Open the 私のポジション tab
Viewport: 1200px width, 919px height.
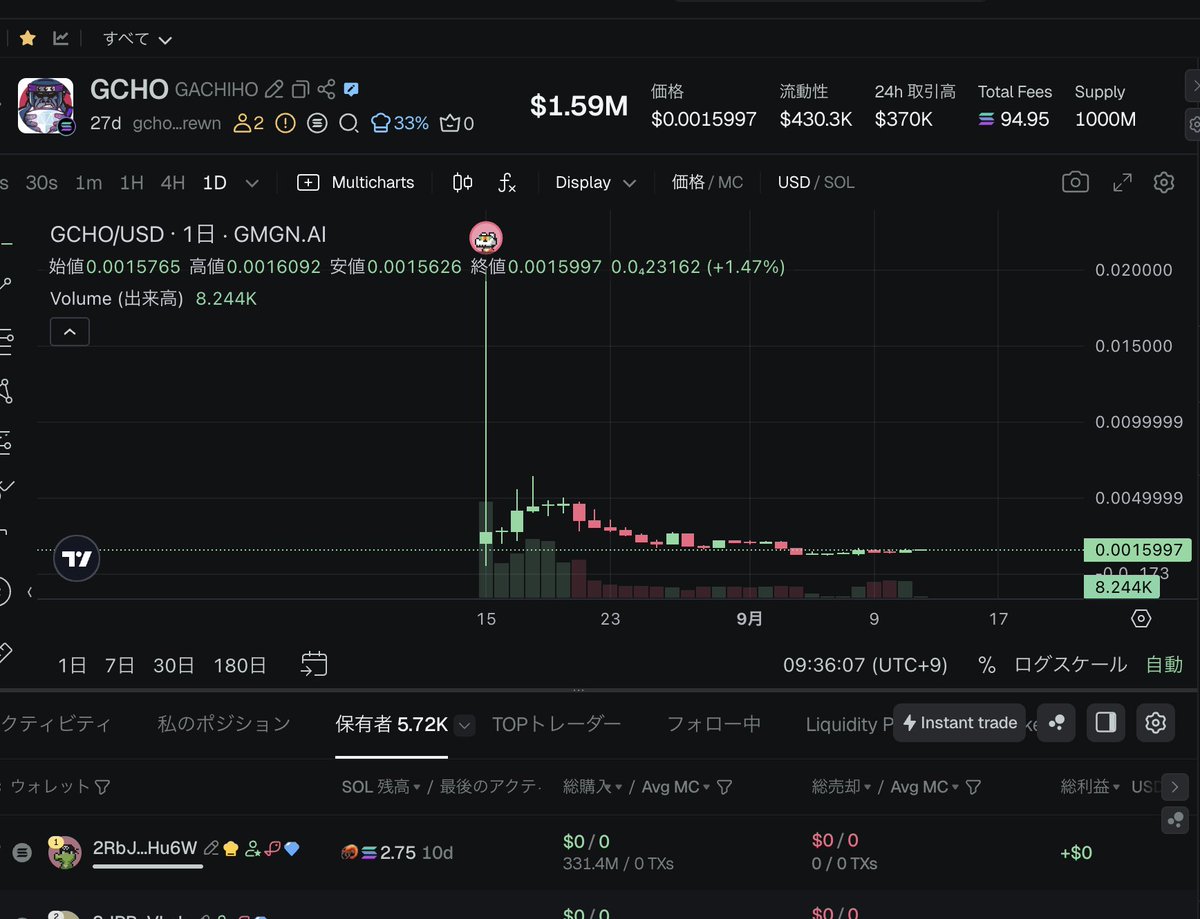[224, 724]
